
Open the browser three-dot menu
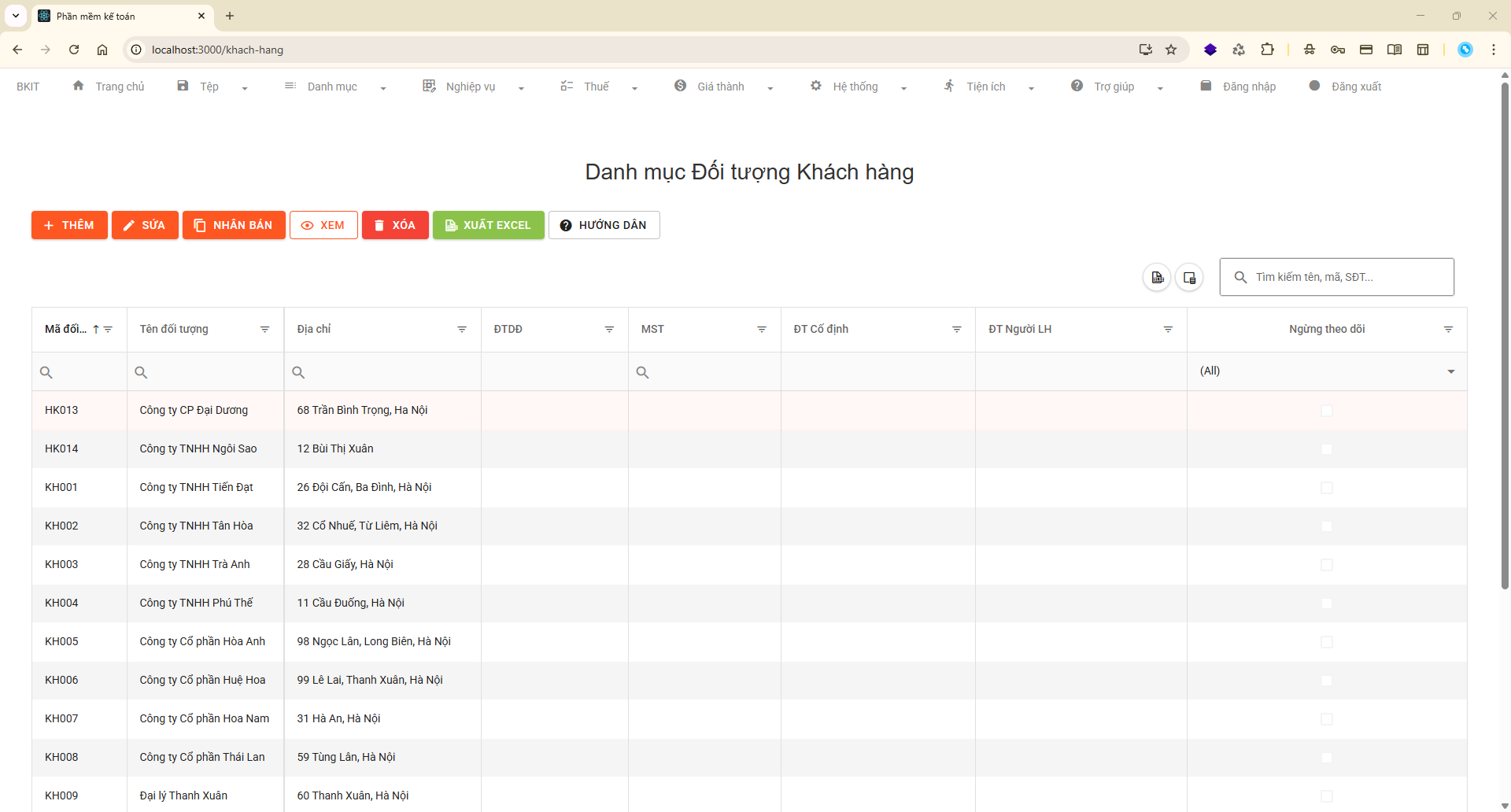tap(1494, 50)
